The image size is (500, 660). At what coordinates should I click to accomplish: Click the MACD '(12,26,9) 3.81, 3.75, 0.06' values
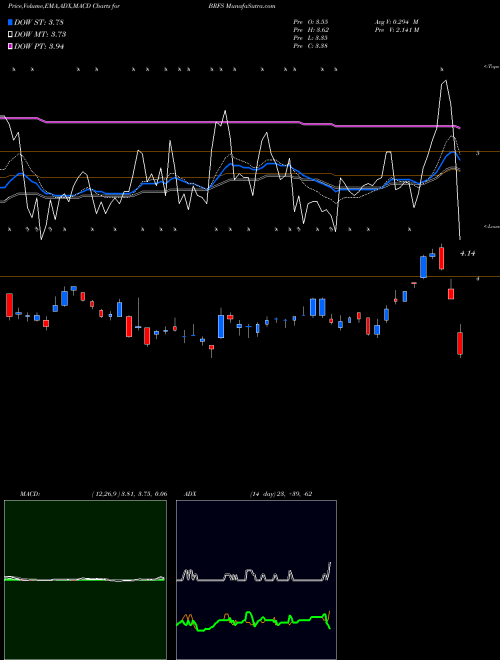point(129,494)
